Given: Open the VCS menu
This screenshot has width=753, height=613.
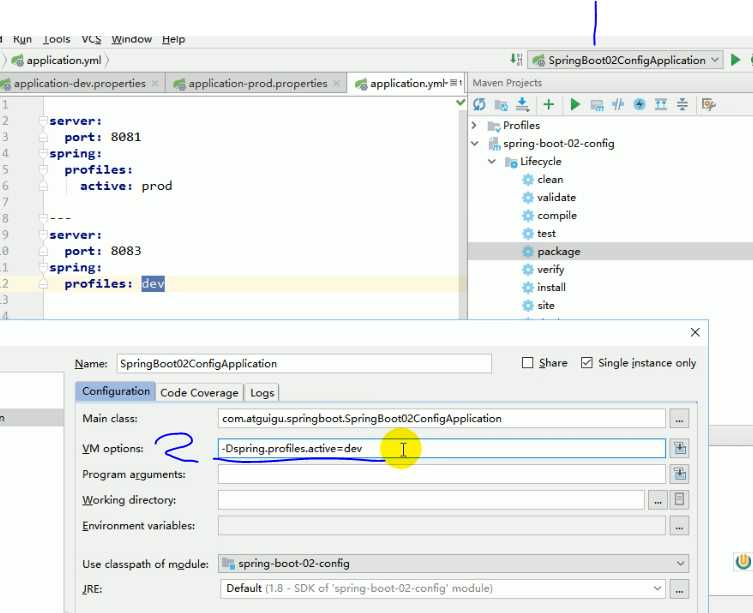Looking at the screenshot, I should pyautogui.click(x=91, y=39).
